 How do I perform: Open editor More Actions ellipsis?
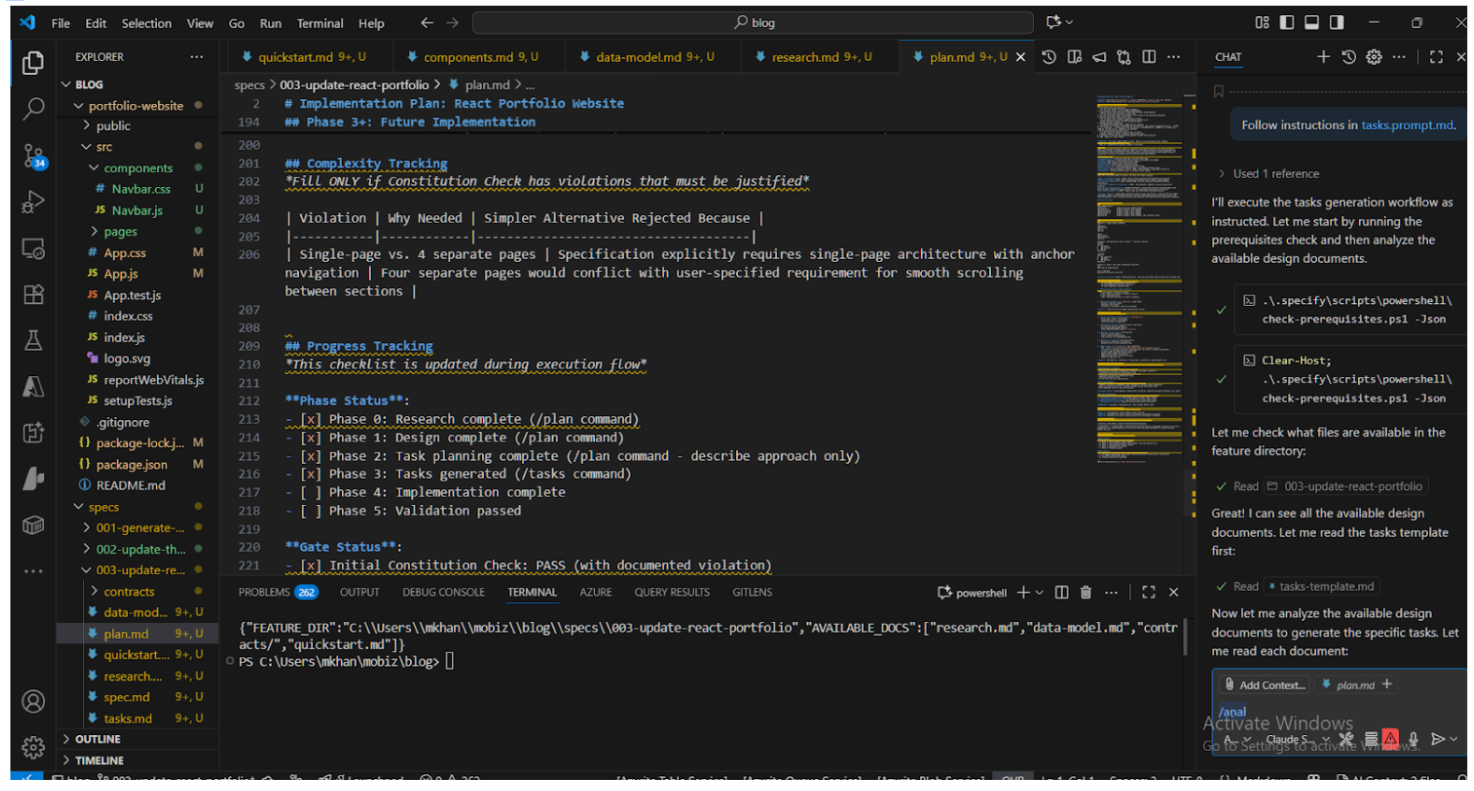pyautogui.click(x=1175, y=57)
